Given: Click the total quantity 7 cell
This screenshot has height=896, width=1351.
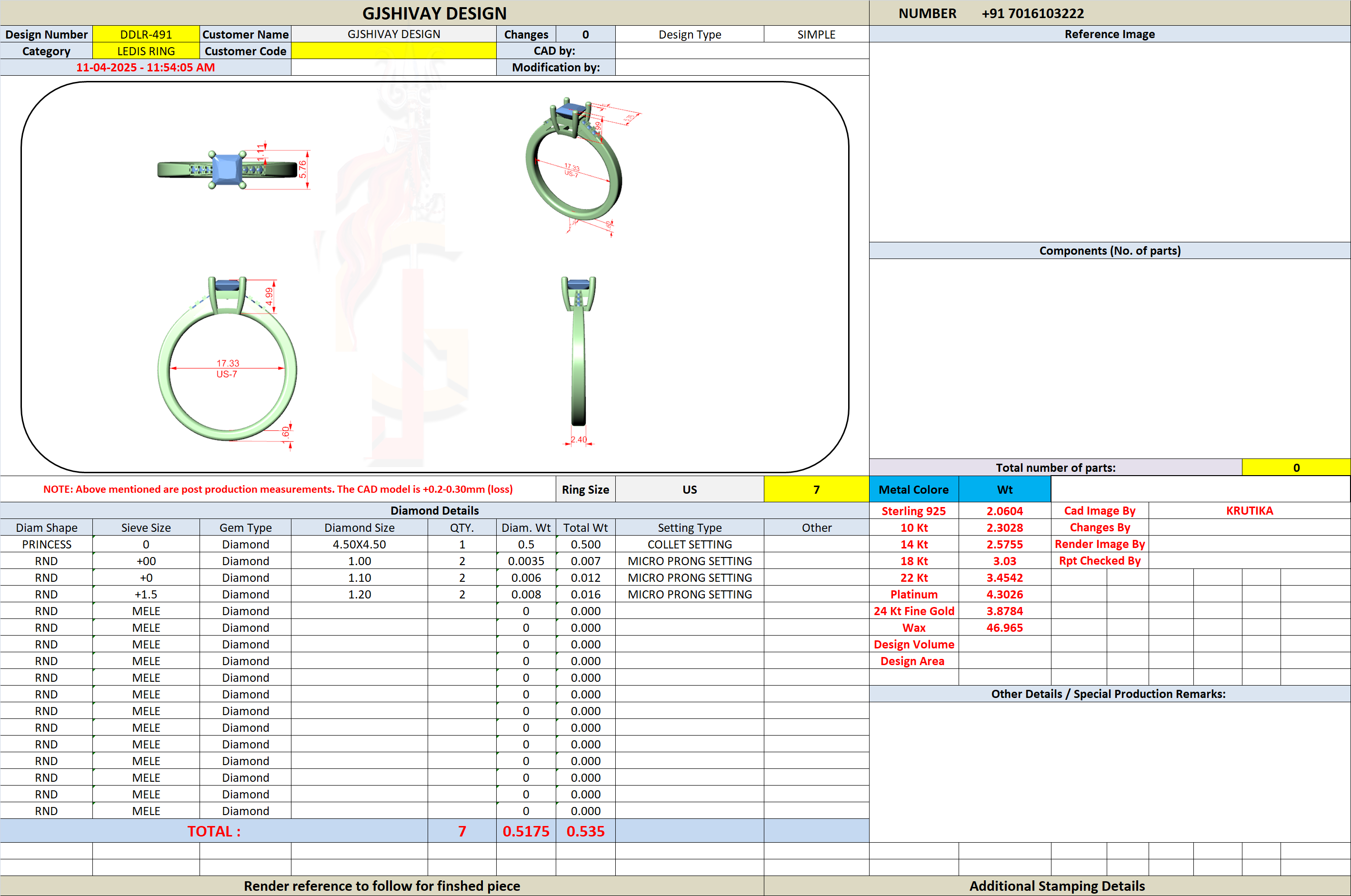Looking at the screenshot, I should [462, 831].
